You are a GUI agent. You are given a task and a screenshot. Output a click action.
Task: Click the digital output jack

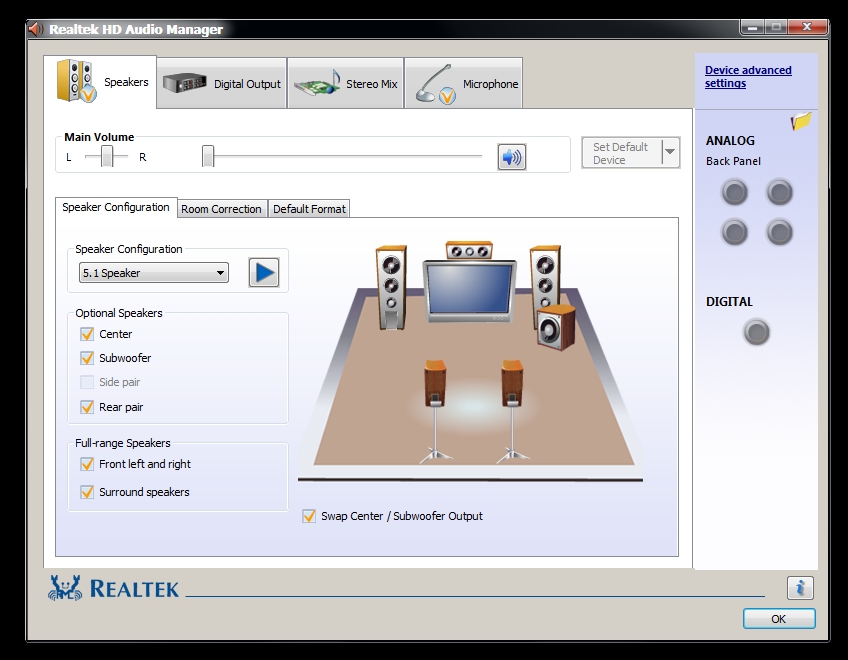(756, 332)
